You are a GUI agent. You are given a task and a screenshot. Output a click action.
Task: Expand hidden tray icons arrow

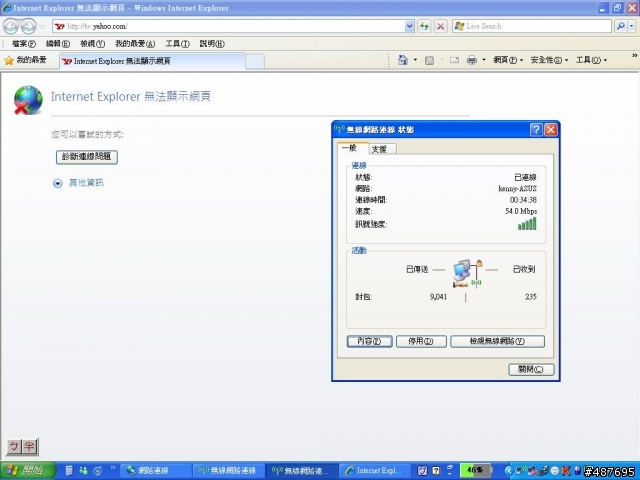coord(508,471)
